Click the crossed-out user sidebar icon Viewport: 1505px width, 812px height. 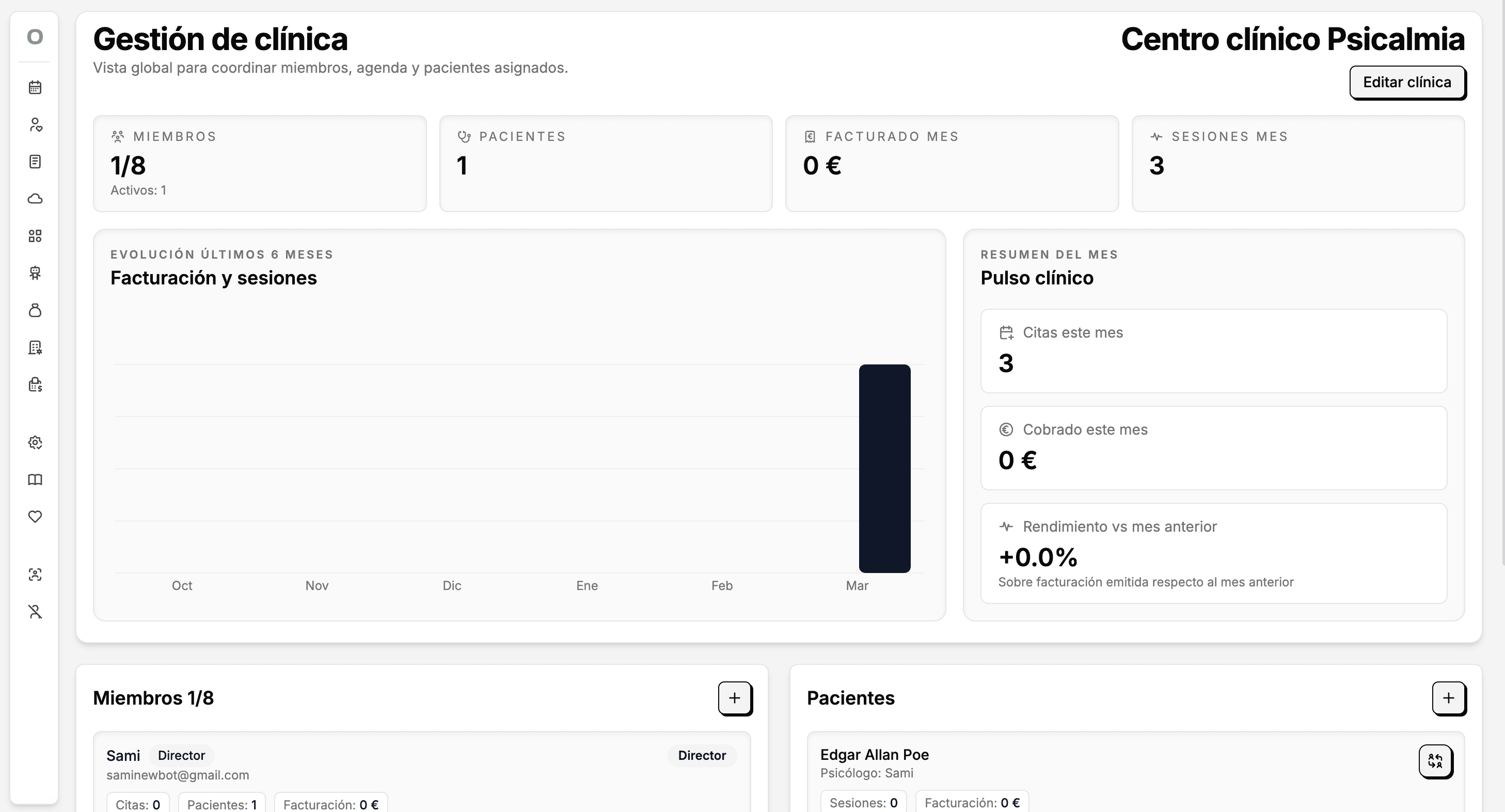[x=35, y=612]
